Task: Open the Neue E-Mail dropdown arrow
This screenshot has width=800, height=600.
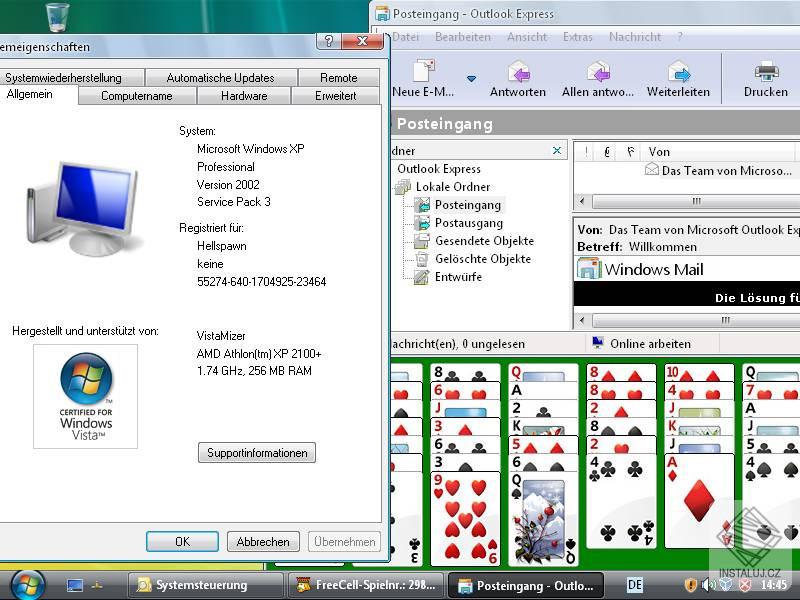Action: click(x=470, y=76)
